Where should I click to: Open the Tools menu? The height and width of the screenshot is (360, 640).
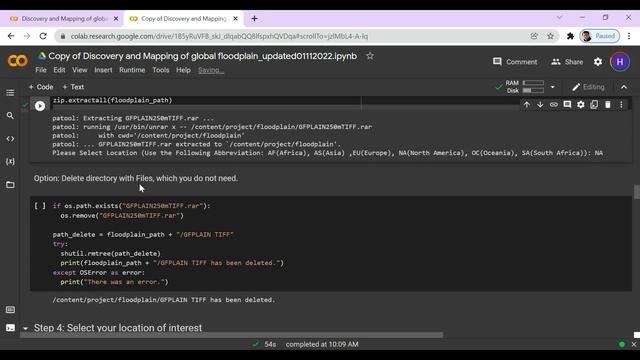(x=160, y=70)
